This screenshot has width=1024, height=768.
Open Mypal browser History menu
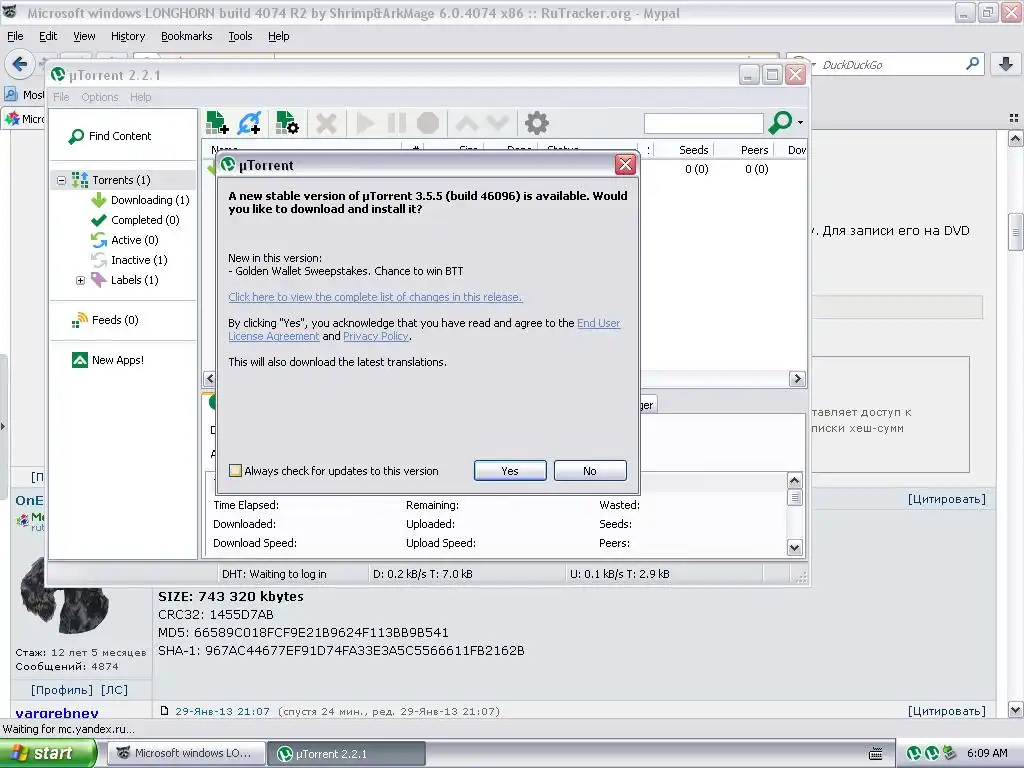[128, 36]
